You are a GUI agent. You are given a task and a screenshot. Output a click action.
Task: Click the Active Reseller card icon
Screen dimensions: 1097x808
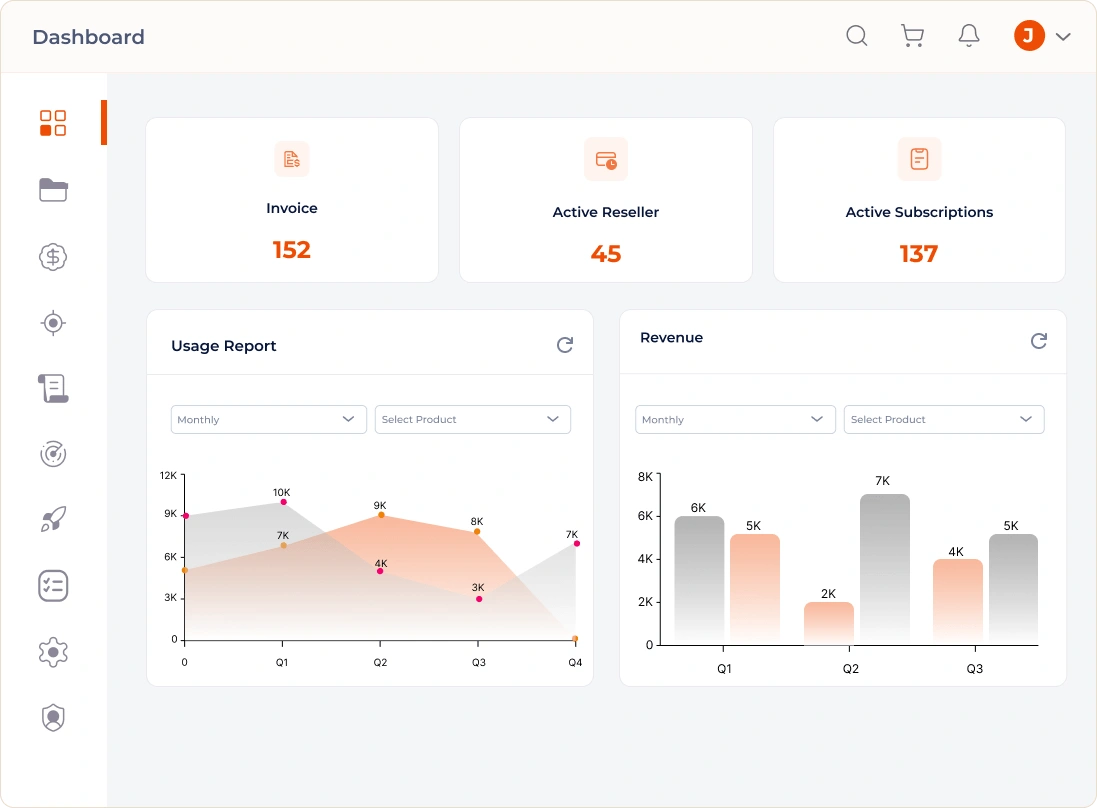pyautogui.click(x=606, y=160)
